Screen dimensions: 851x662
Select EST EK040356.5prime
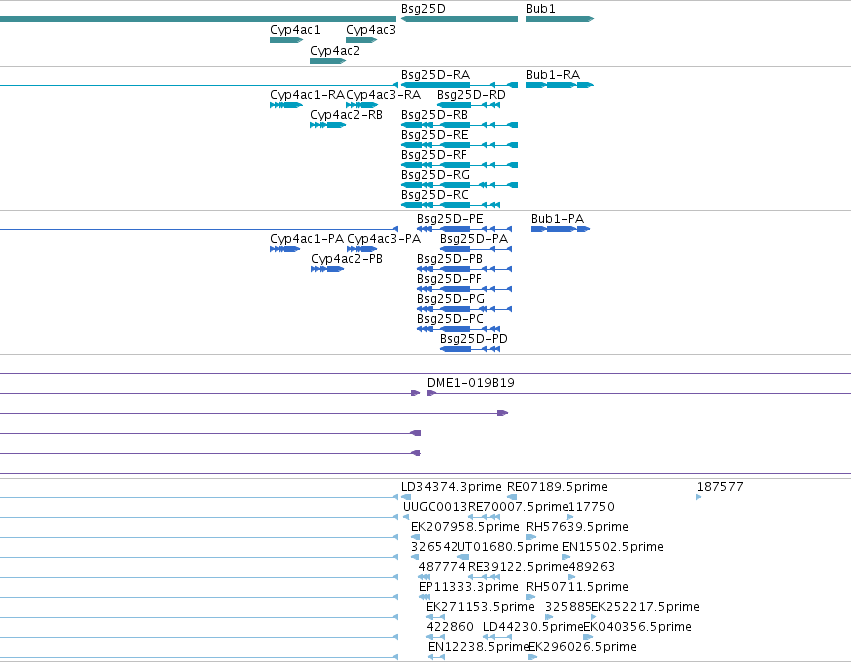[x=588, y=637]
